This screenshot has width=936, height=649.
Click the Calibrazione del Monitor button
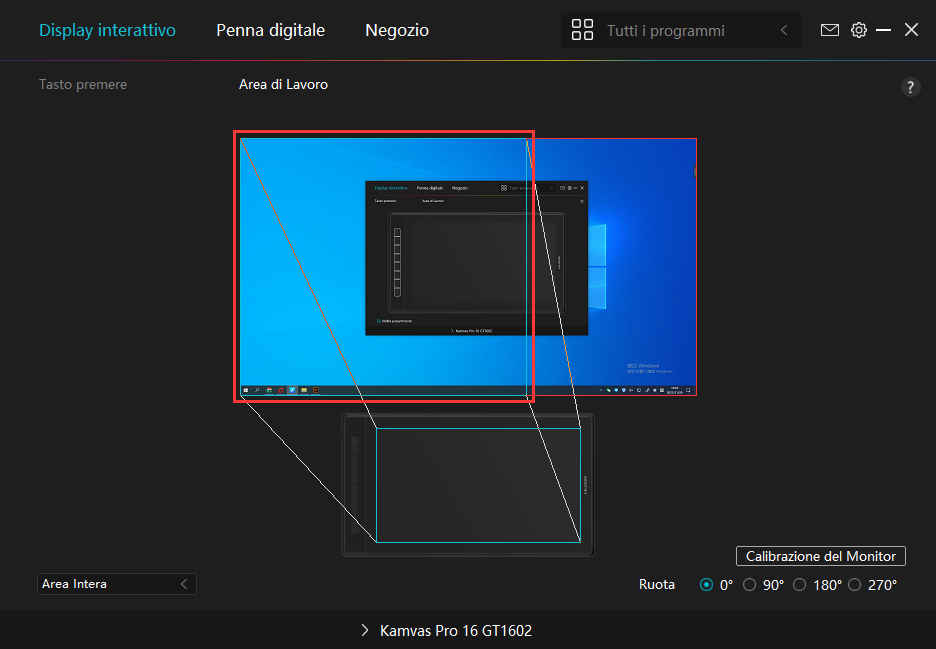click(x=820, y=556)
